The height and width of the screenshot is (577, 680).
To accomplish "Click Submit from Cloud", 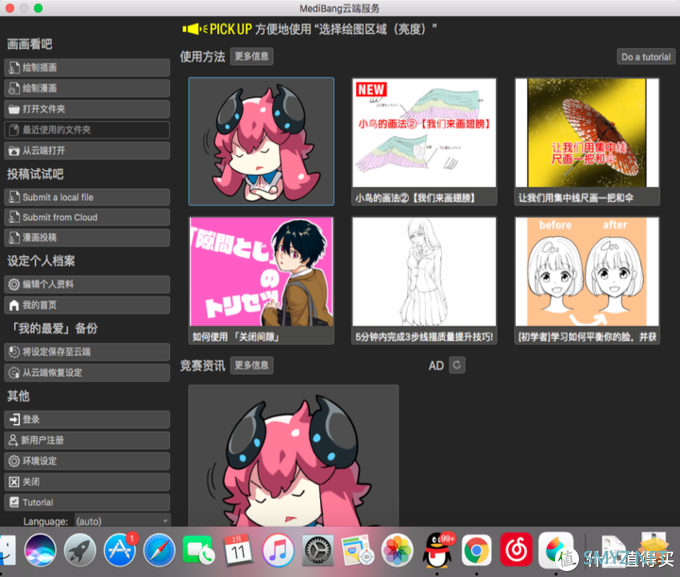I will 87,217.
